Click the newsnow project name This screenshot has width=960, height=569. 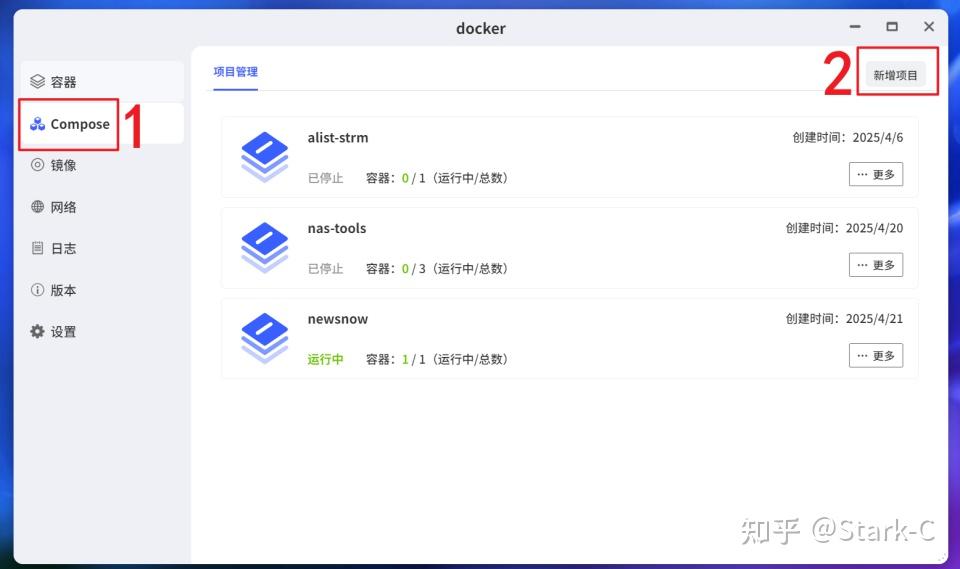(x=337, y=319)
